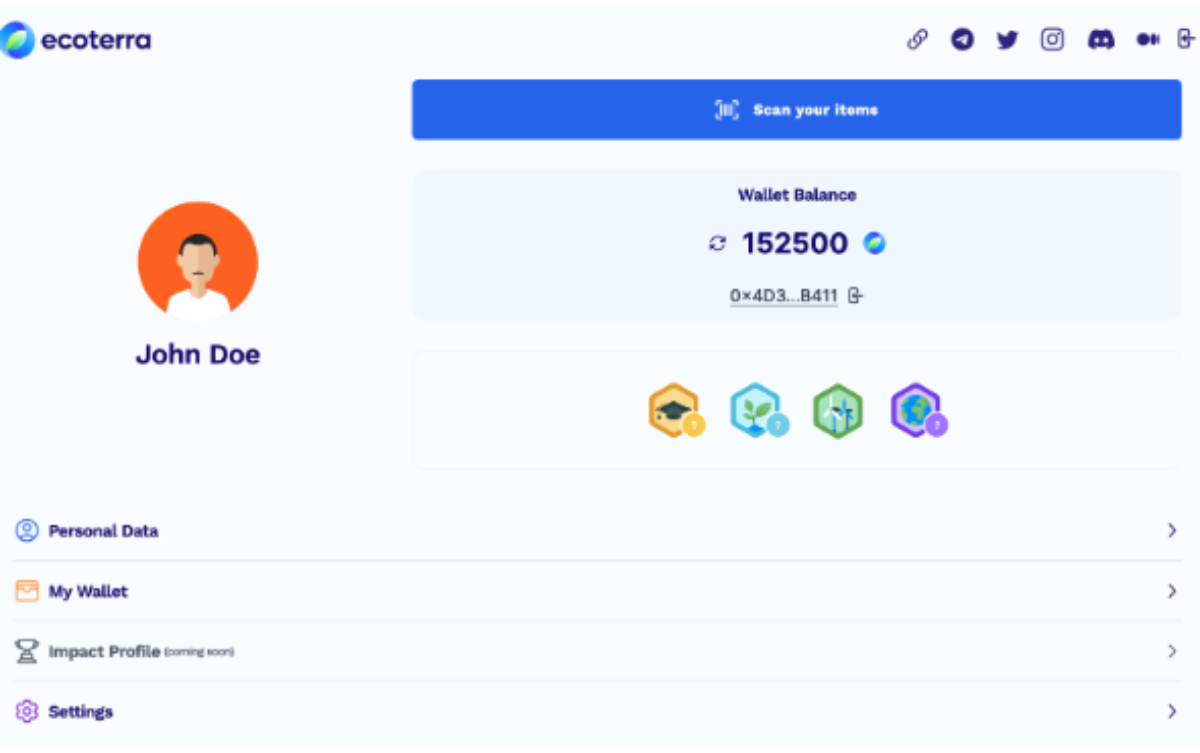Viewport: 1200px width, 753px height.
Task: Click the globe earth badge
Action: click(x=916, y=410)
